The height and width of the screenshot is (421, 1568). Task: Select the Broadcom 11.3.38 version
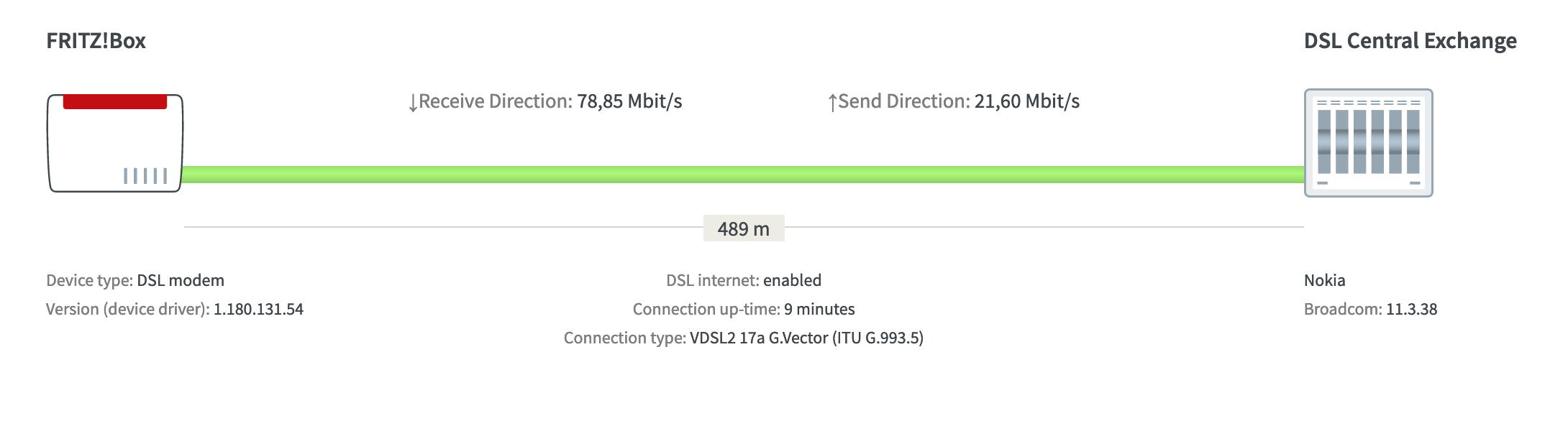pyautogui.click(x=1411, y=309)
